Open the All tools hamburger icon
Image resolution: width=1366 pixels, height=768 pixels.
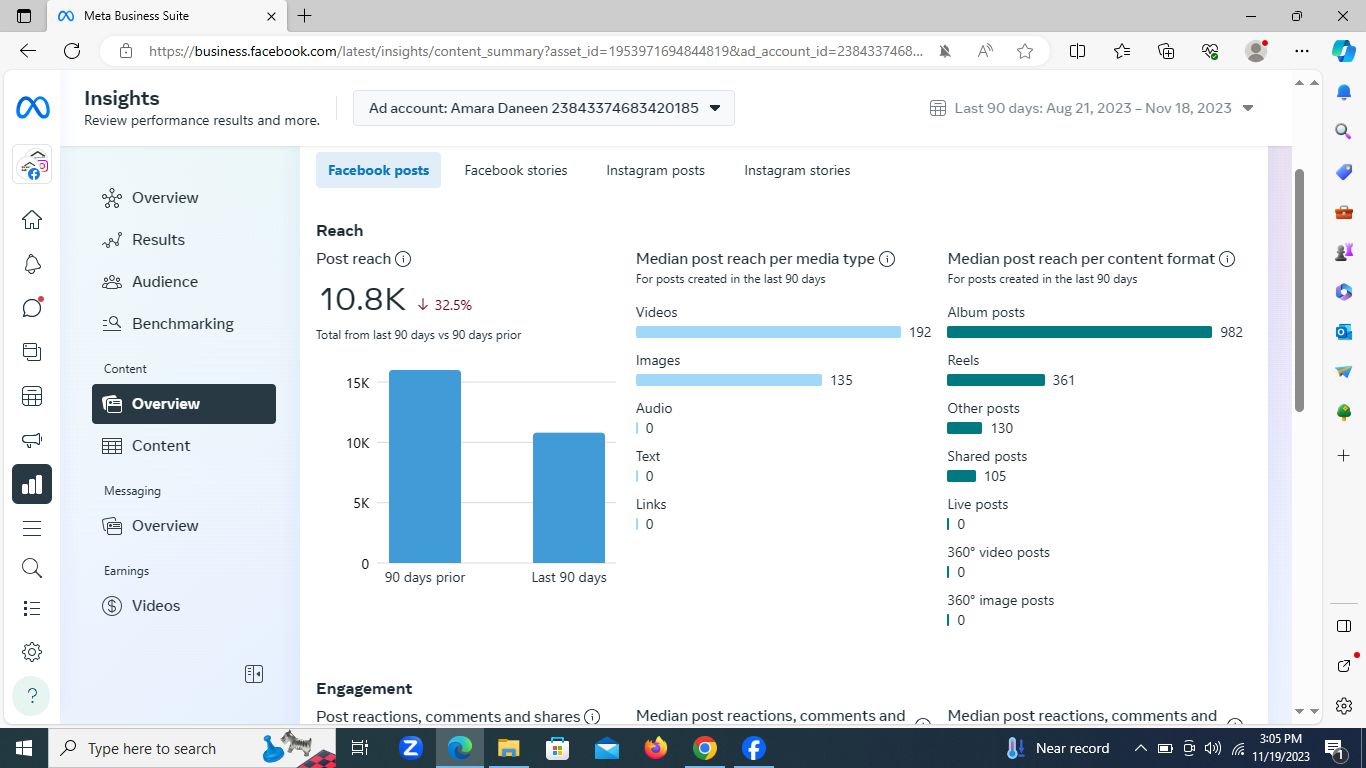(32, 528)
